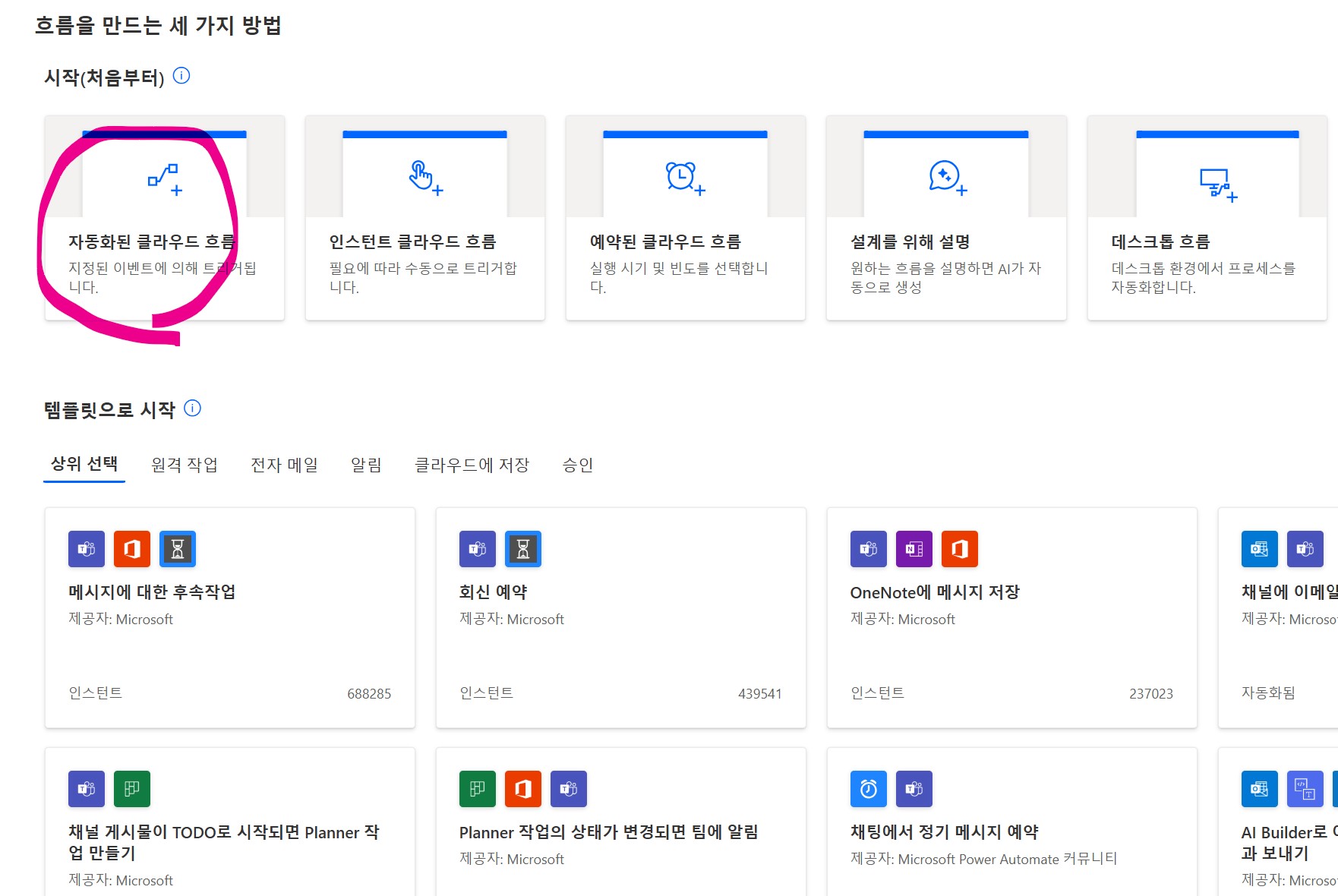
Task: Click the 237023 usage count
Action: (x=1151, y=693)
